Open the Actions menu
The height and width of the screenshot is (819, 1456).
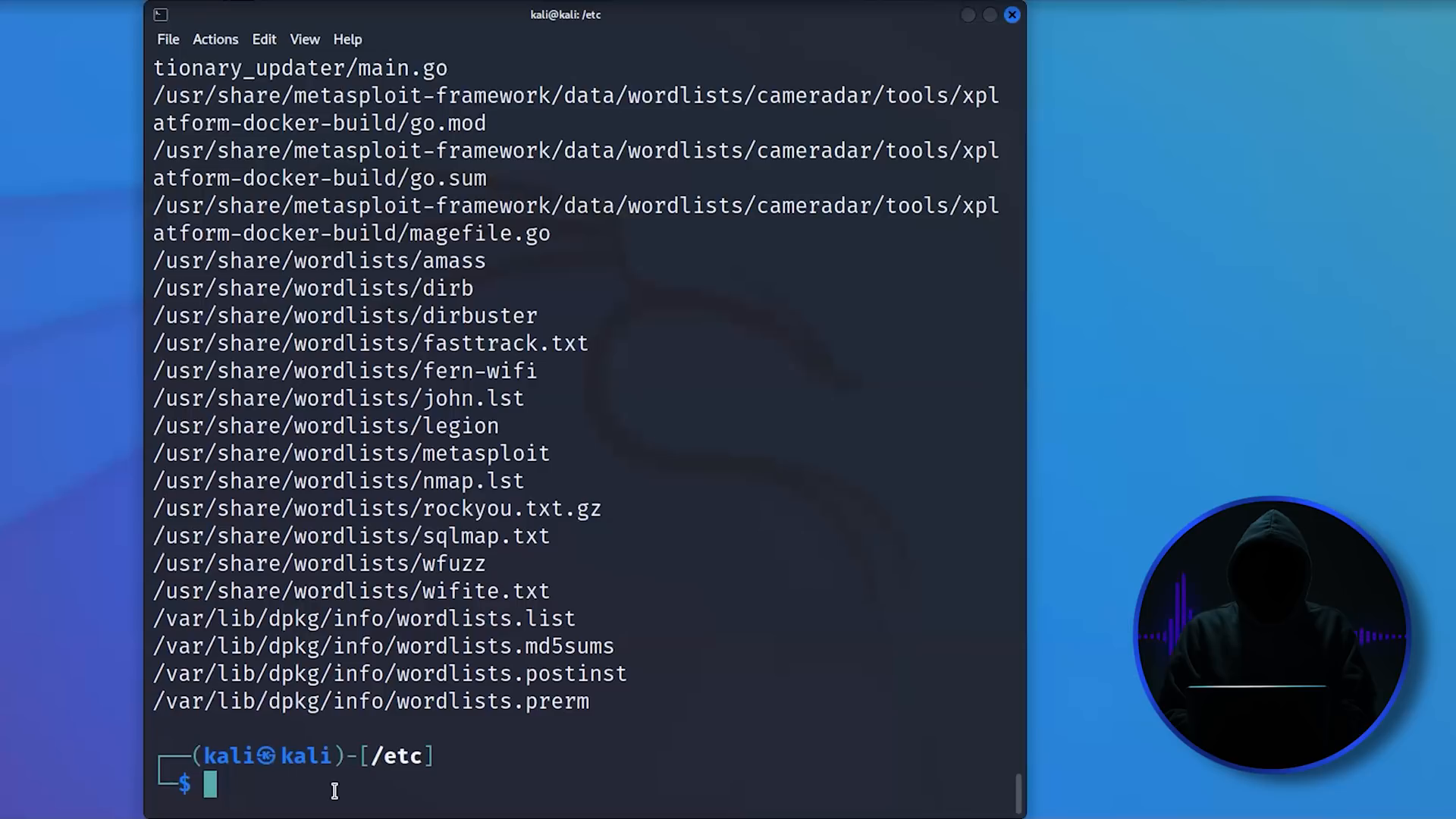215,39
